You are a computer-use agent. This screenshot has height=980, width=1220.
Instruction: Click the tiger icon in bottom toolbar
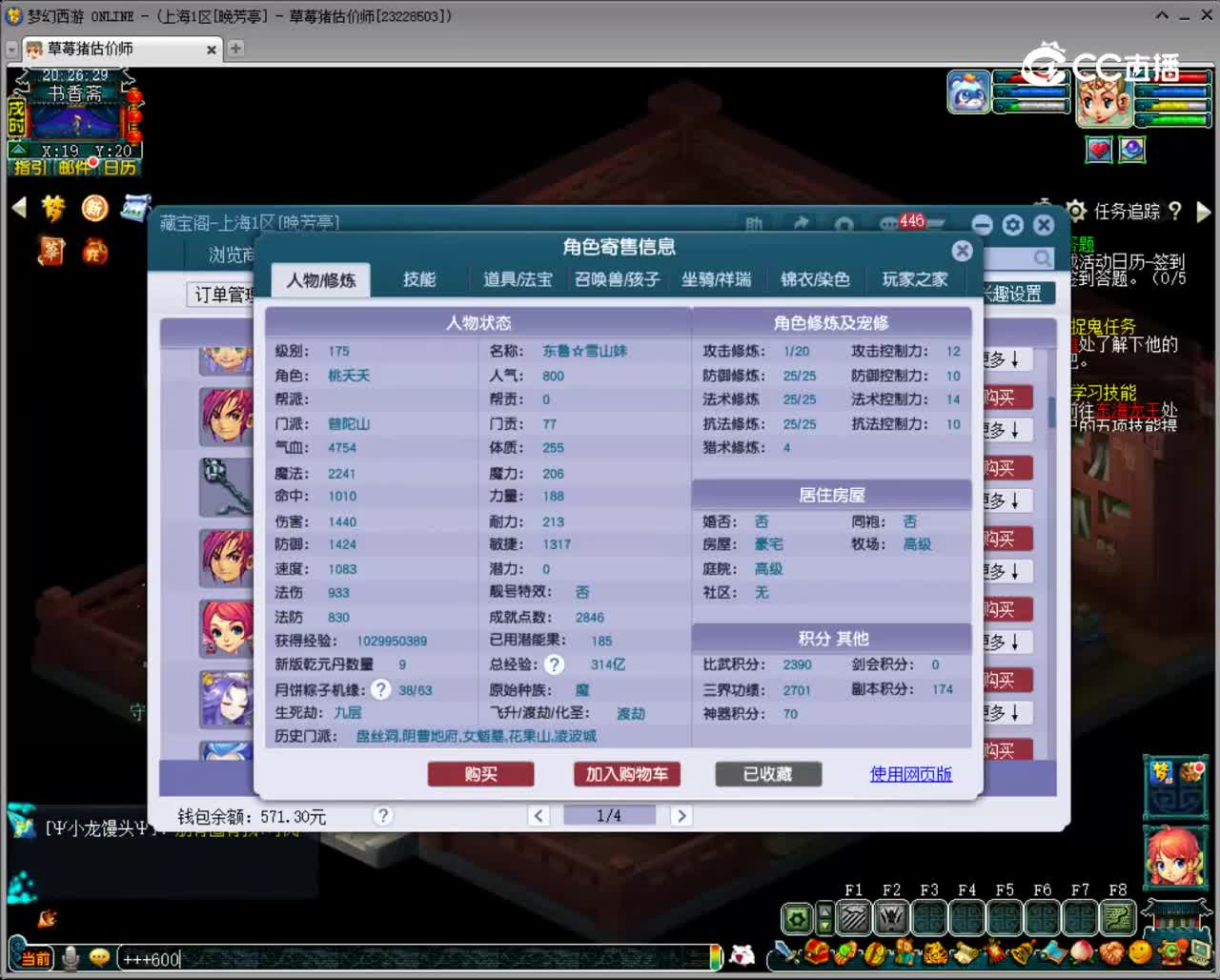pyautogui.click(x=937, y=951)
